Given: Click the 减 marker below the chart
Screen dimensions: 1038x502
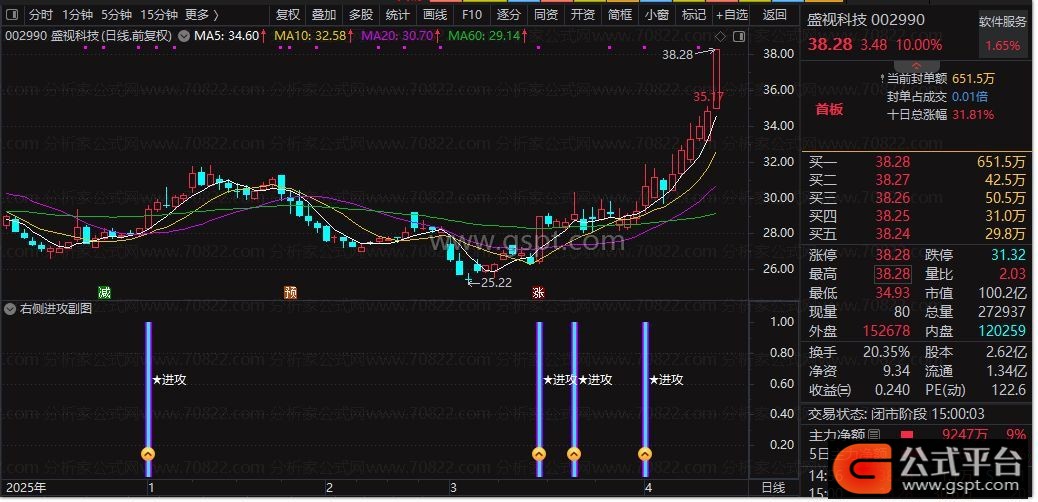Looking at the screenshot, I should pyautogui.click(x=104, y=292).
